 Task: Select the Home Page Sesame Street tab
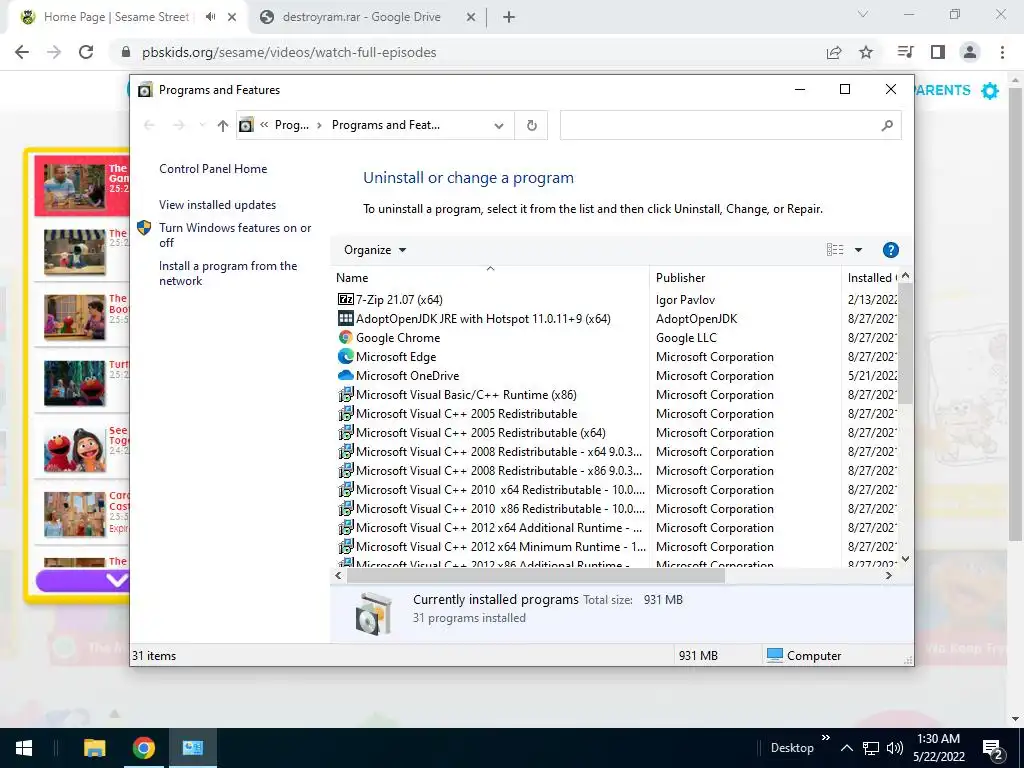[116, 17]
